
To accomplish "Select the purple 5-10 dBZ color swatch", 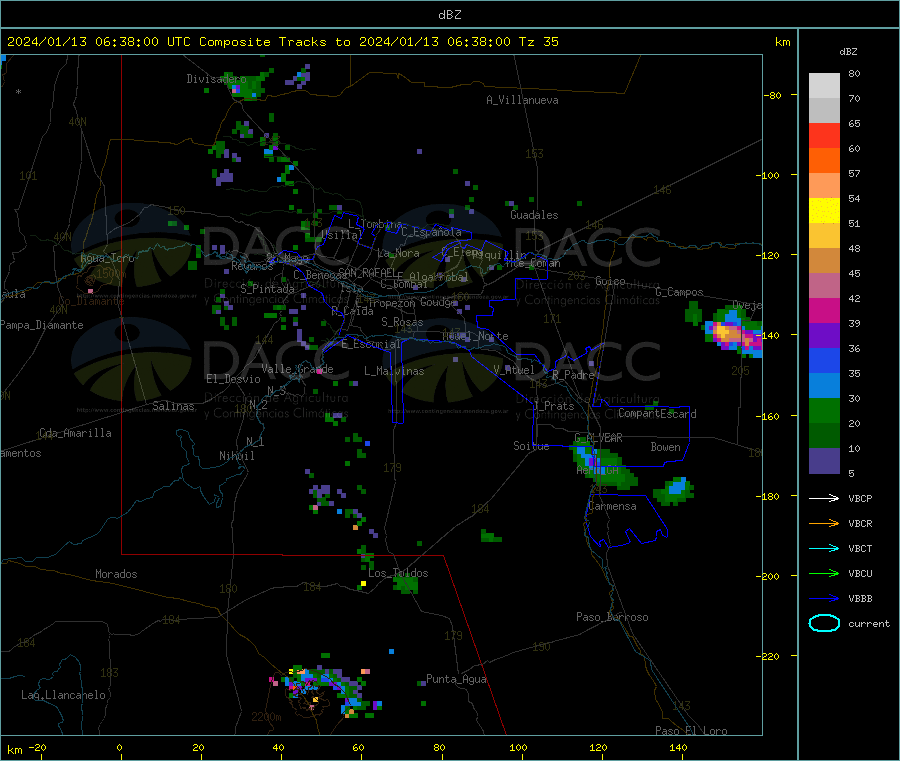I will pos(824,461).
